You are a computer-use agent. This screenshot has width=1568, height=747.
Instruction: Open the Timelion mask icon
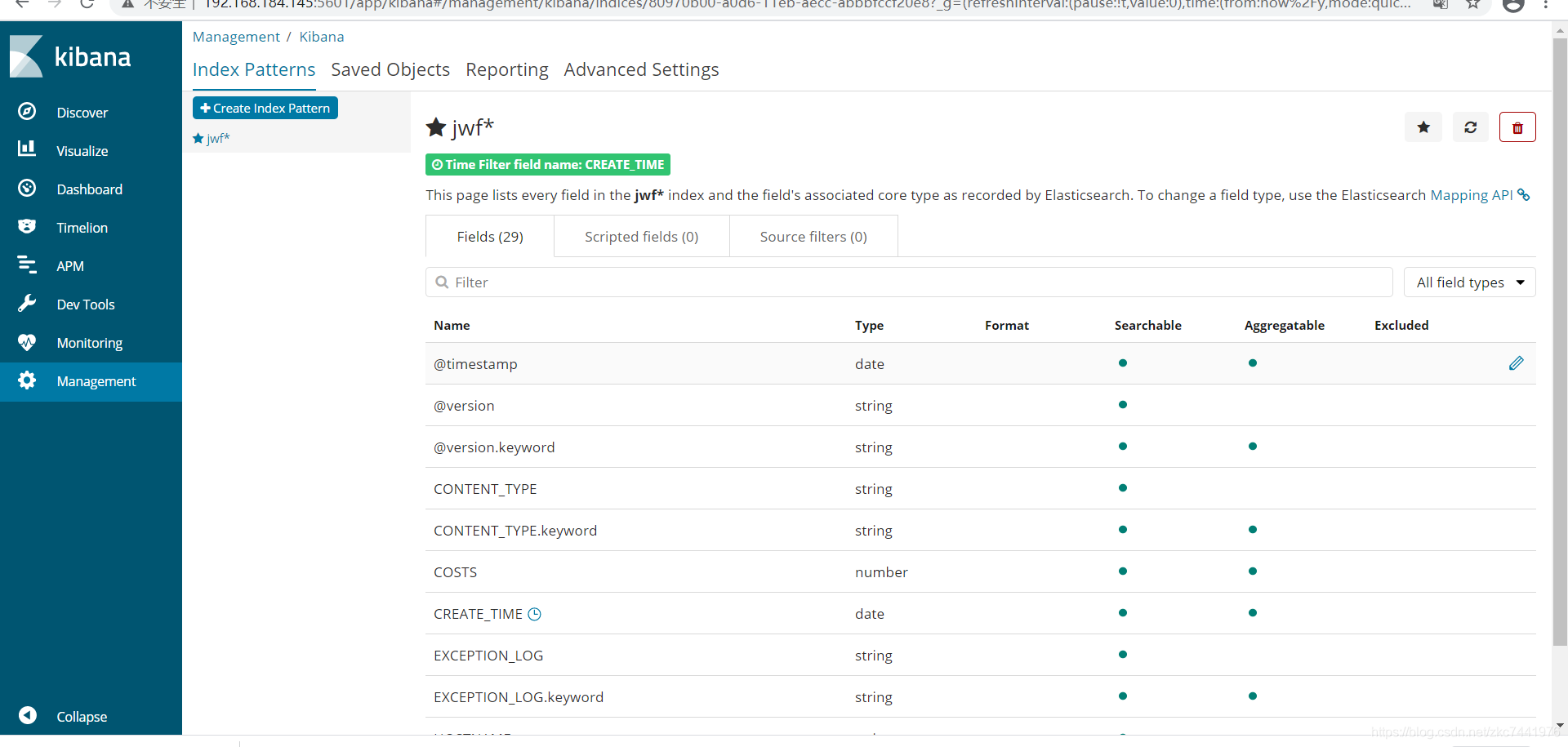pyautogui.click(x=27, y=226)
